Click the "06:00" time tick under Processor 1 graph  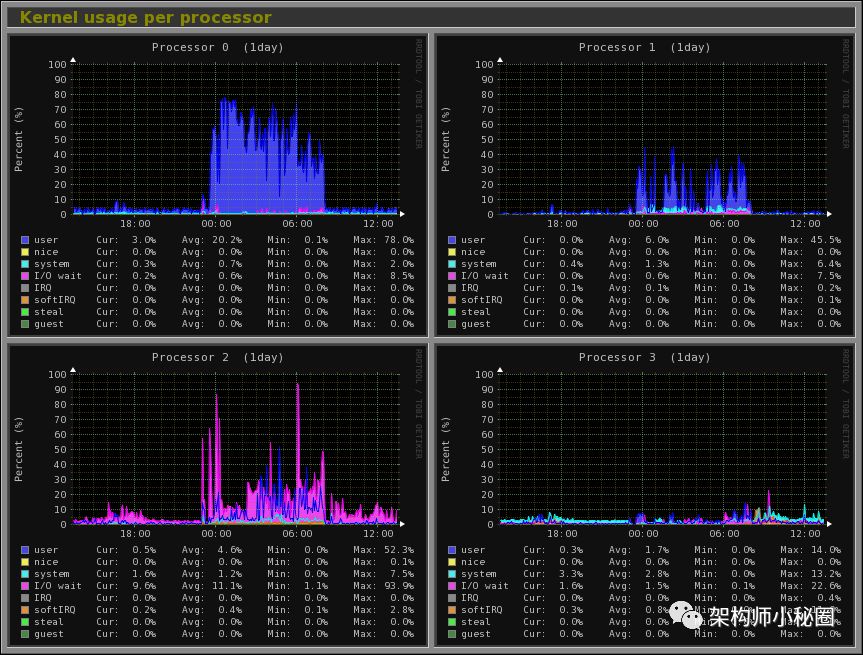pos(724,223)
